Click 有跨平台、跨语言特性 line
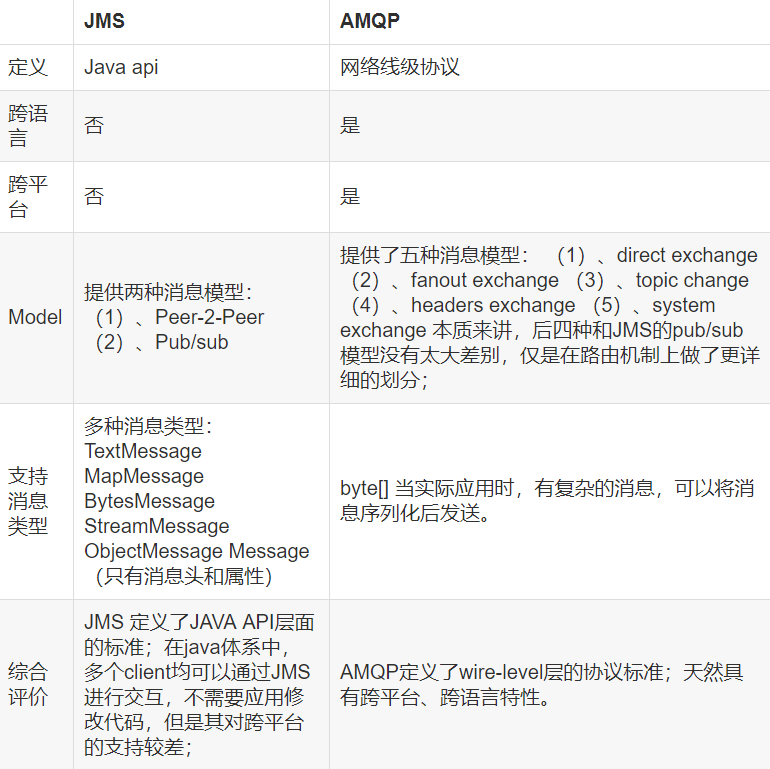770x769 pixels. tap(445, 697)
